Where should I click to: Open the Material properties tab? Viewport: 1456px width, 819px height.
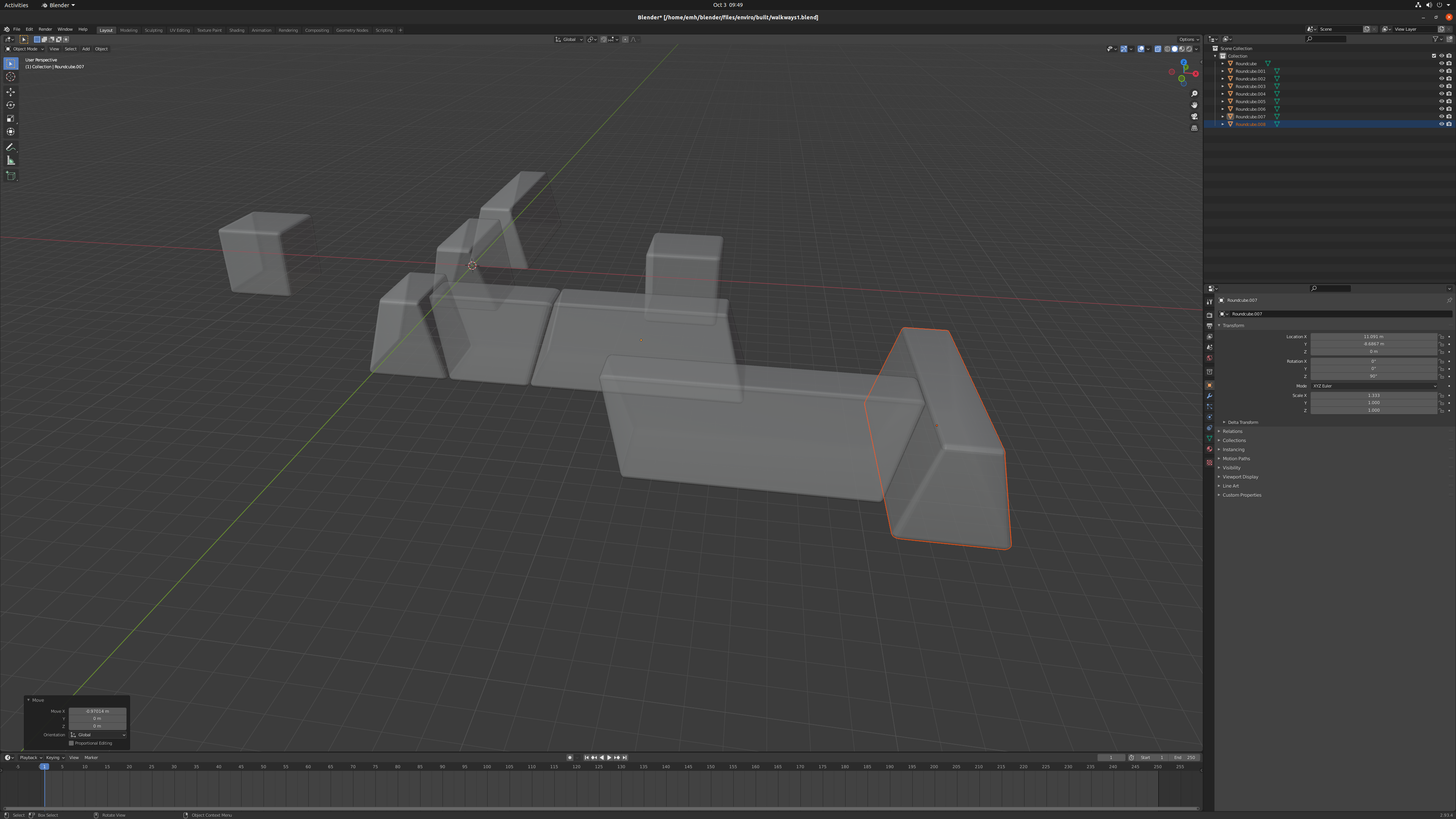click(x=1210, y=449)
